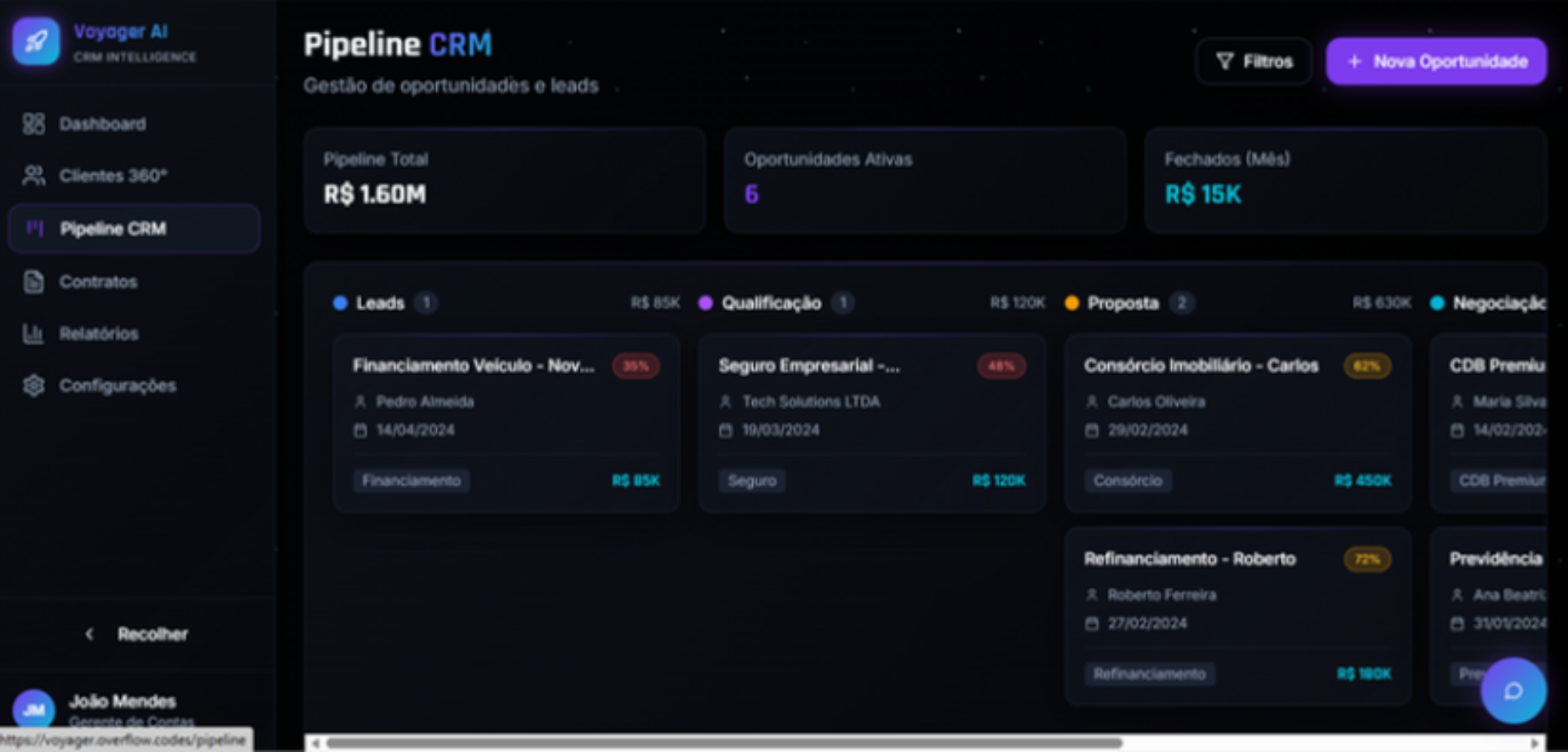The image size is (1568, 752).
Task: Click the blue Leads column dot
Action: click(341, 303)
